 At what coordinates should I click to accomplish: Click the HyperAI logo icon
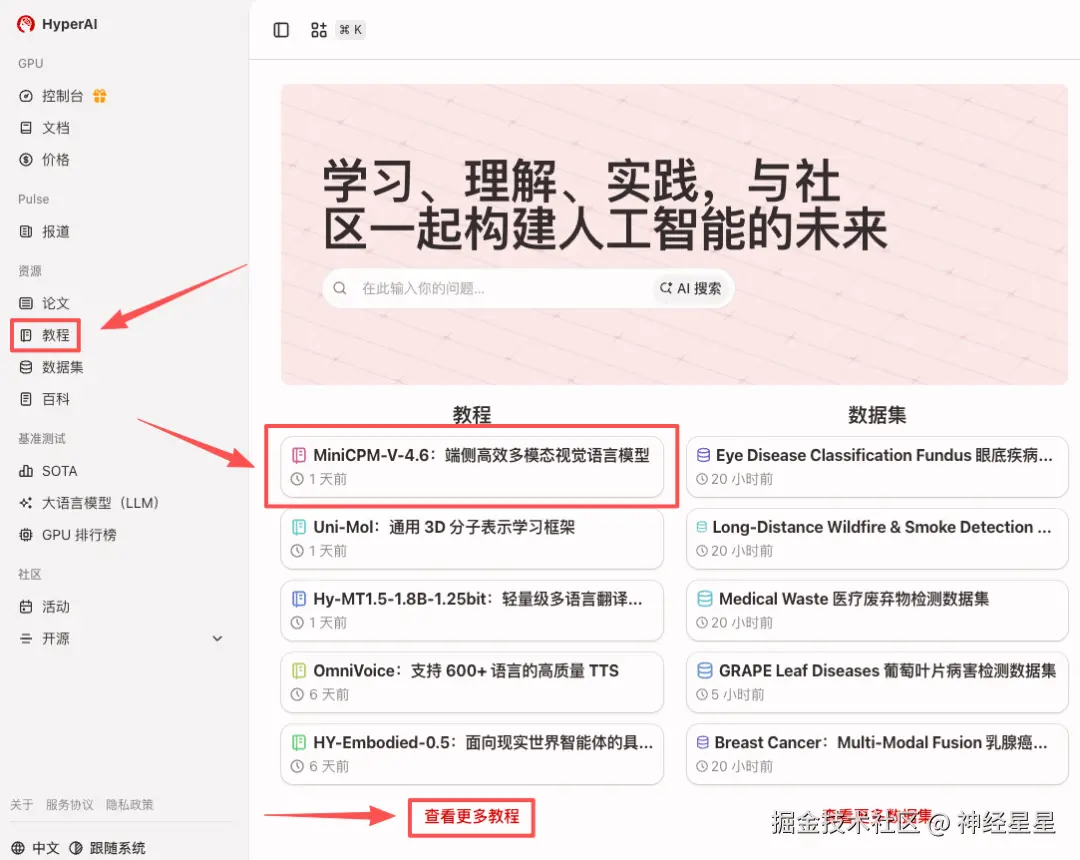[x=25, y=24]
